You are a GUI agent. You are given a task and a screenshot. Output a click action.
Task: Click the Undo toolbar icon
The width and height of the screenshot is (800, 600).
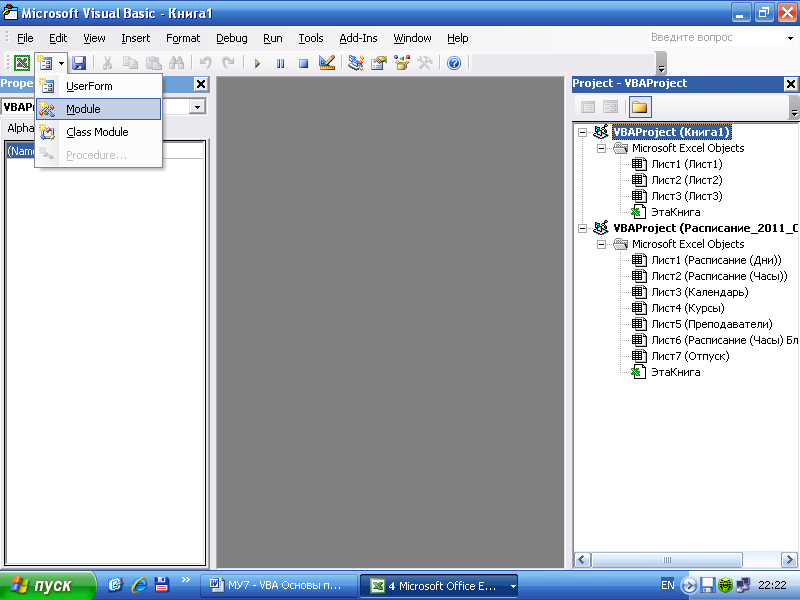[206, 63]
